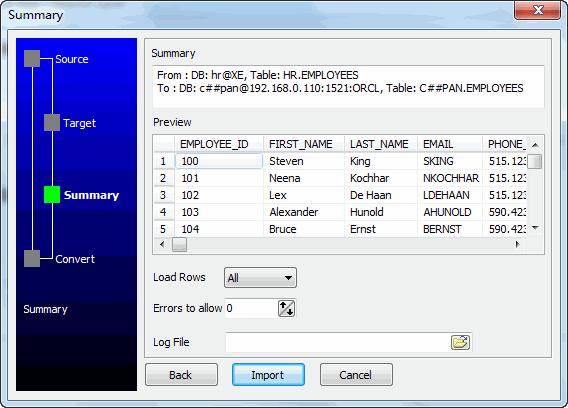Click the EMPLOYEE_ID column header

pyautogui.click(x=219, y=144)
